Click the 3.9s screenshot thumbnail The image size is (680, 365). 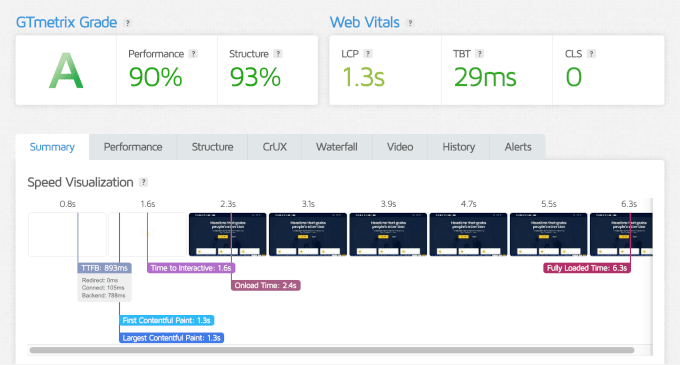pyautogui.click(x=388, y=235)
